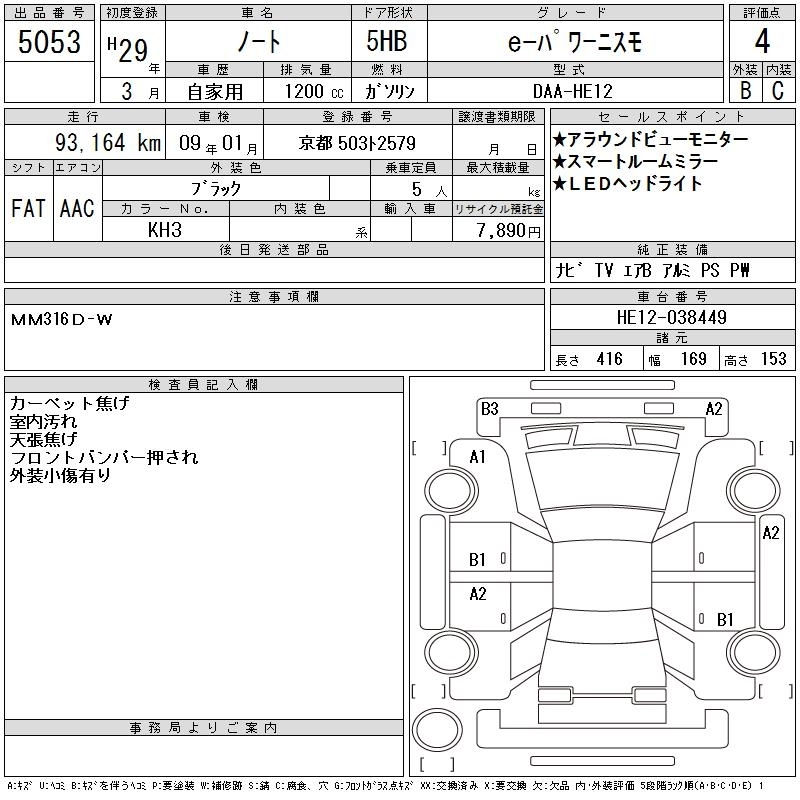Click the B3 damage mark on diagram
Viewport: 800px width, 800px height.
pos(489,409)
